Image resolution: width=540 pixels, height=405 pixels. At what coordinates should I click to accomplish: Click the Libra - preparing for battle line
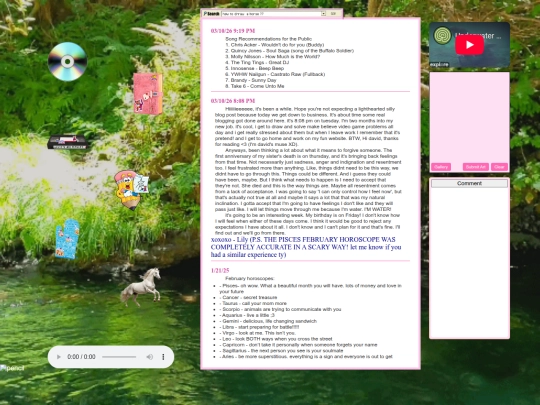(x=259, y=327)
